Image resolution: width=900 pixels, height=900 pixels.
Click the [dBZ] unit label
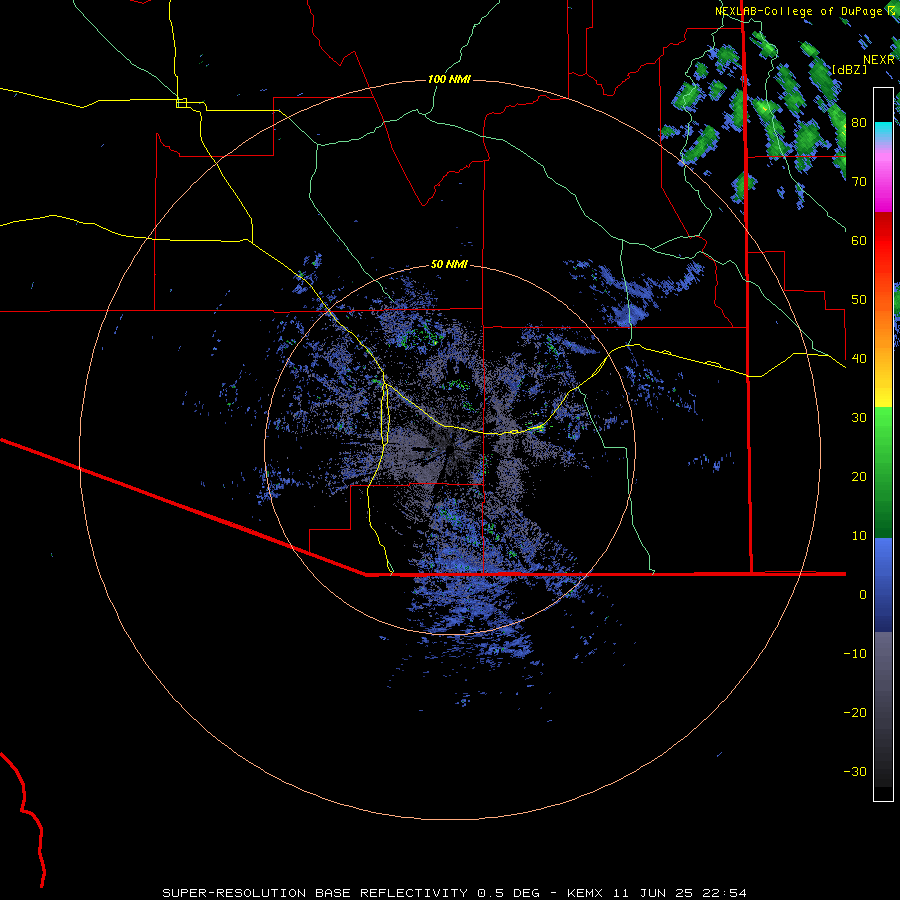click(x=849, y=69)
